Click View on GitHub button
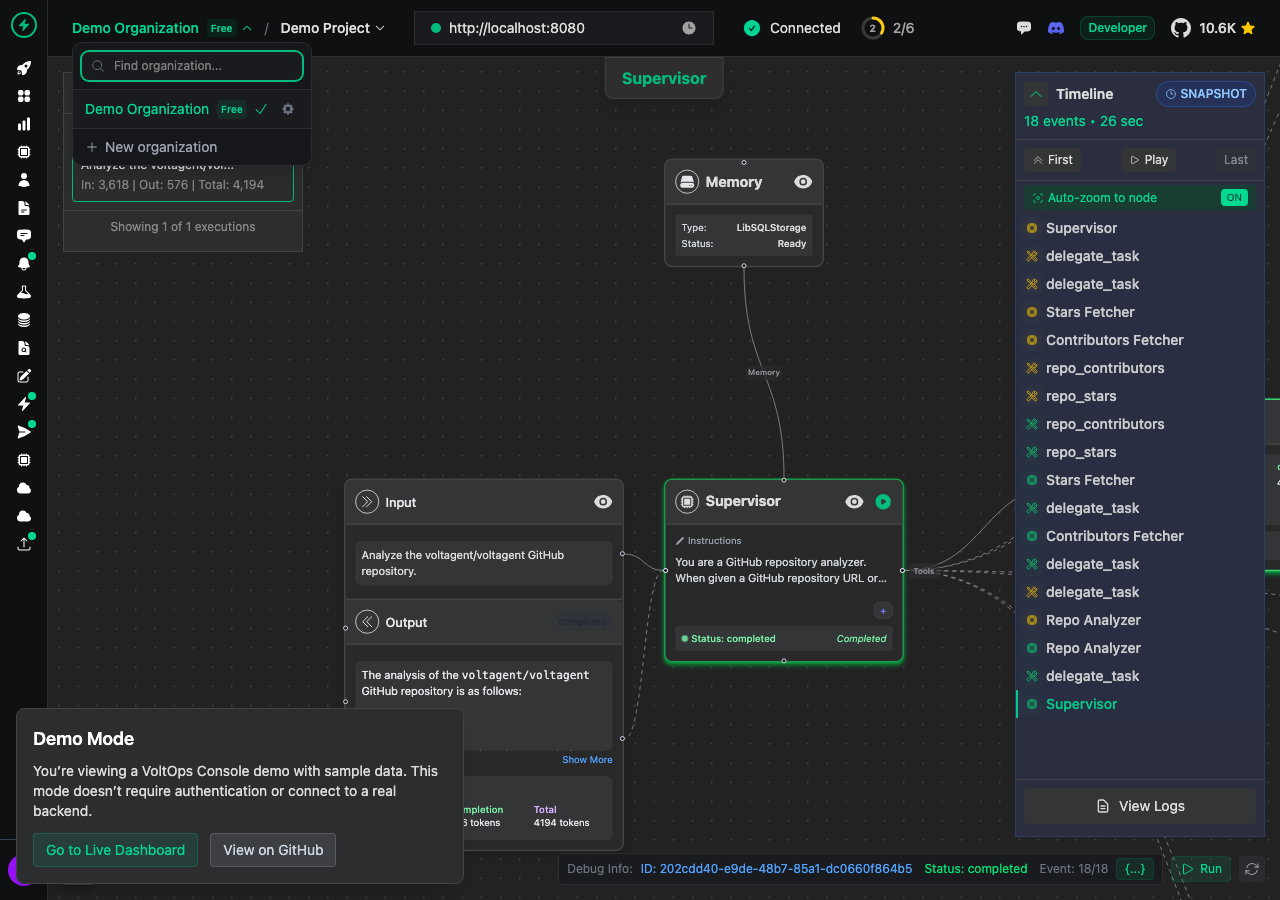1280x900 pixels. 273,850
